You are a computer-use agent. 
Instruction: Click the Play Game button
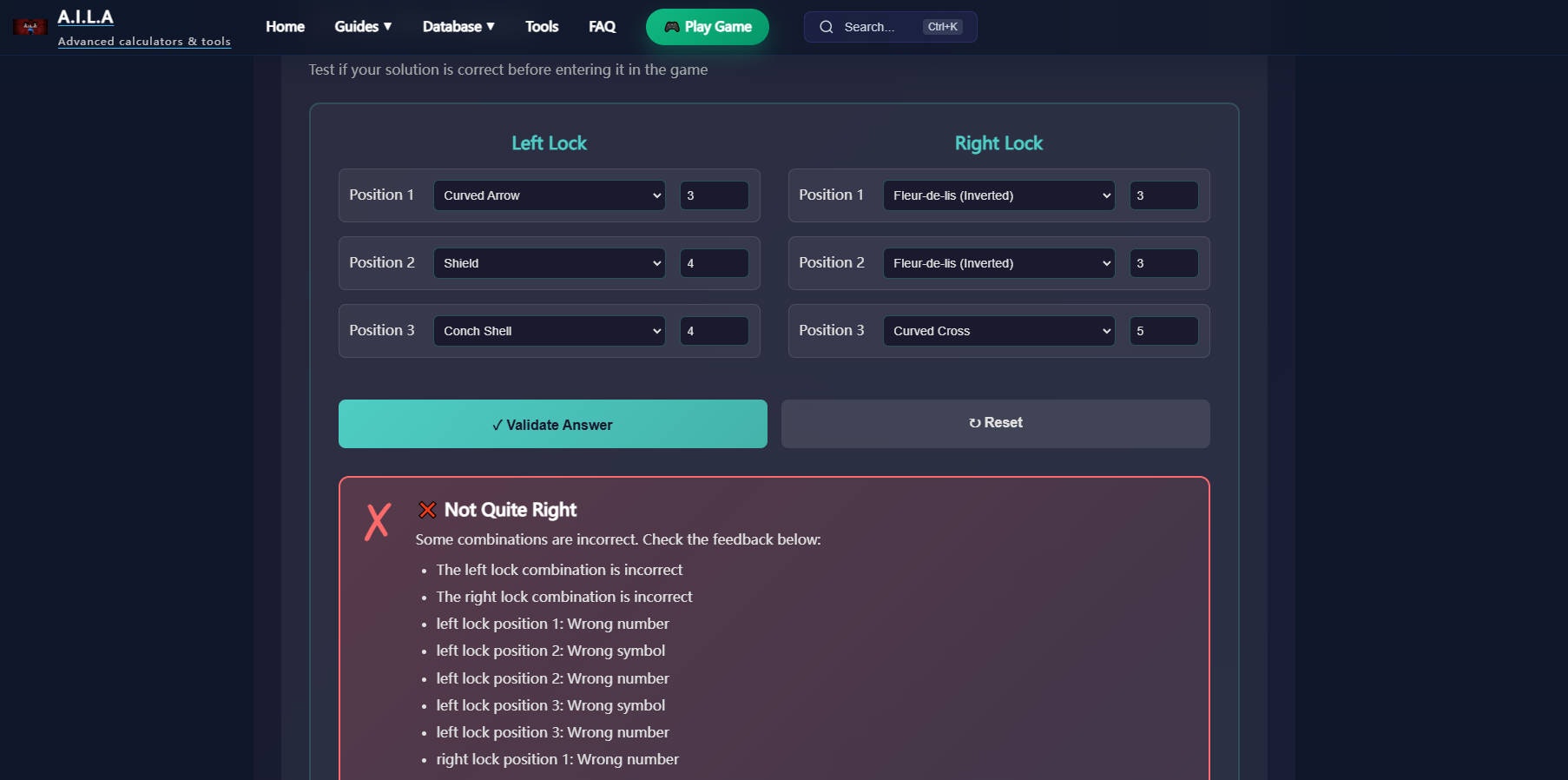708,27
